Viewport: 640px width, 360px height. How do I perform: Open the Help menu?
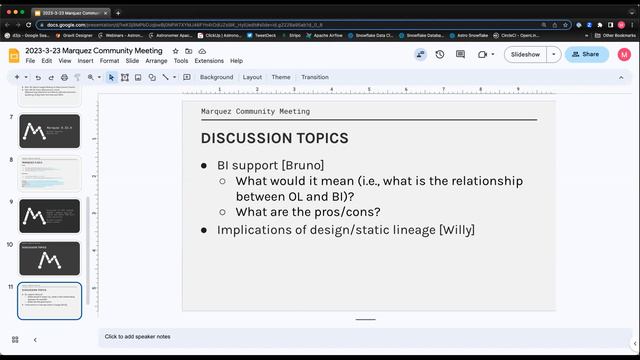coord(236,61)
